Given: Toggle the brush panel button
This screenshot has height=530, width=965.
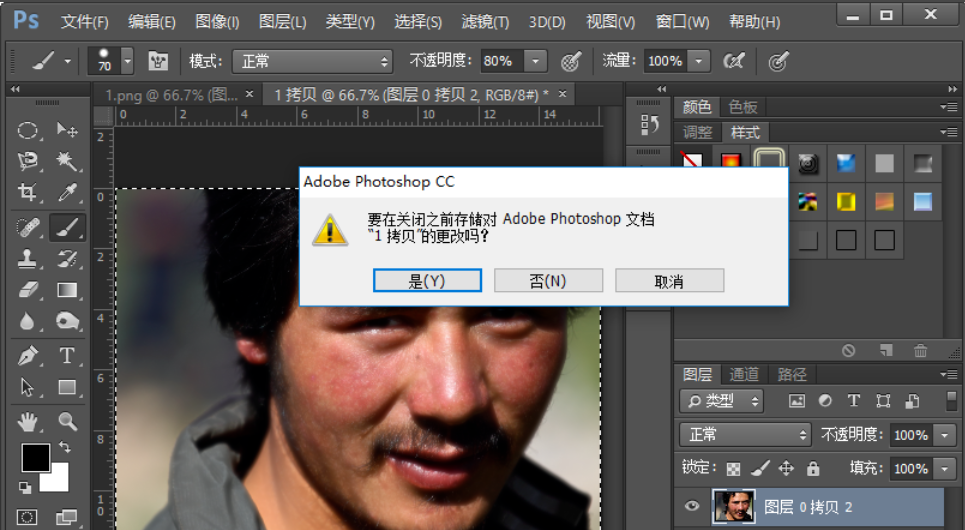Looking at the screenshot, I should click(158, 61).
